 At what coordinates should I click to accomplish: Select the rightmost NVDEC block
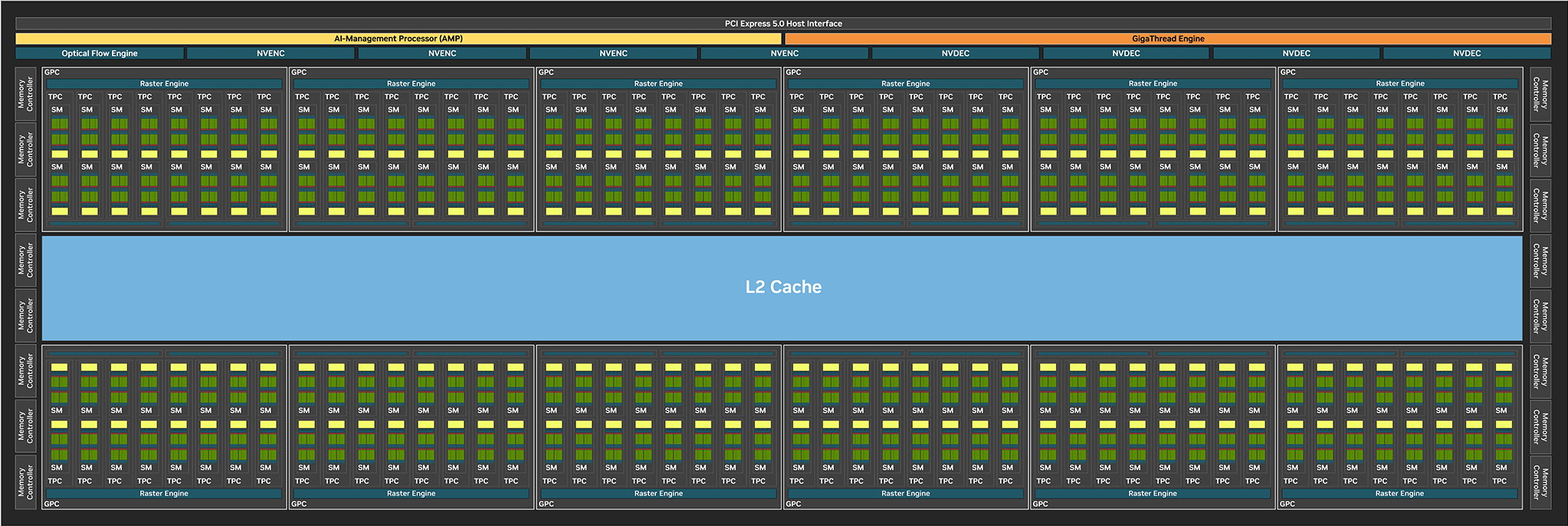pyautogui.click(x=1466, y=54)
